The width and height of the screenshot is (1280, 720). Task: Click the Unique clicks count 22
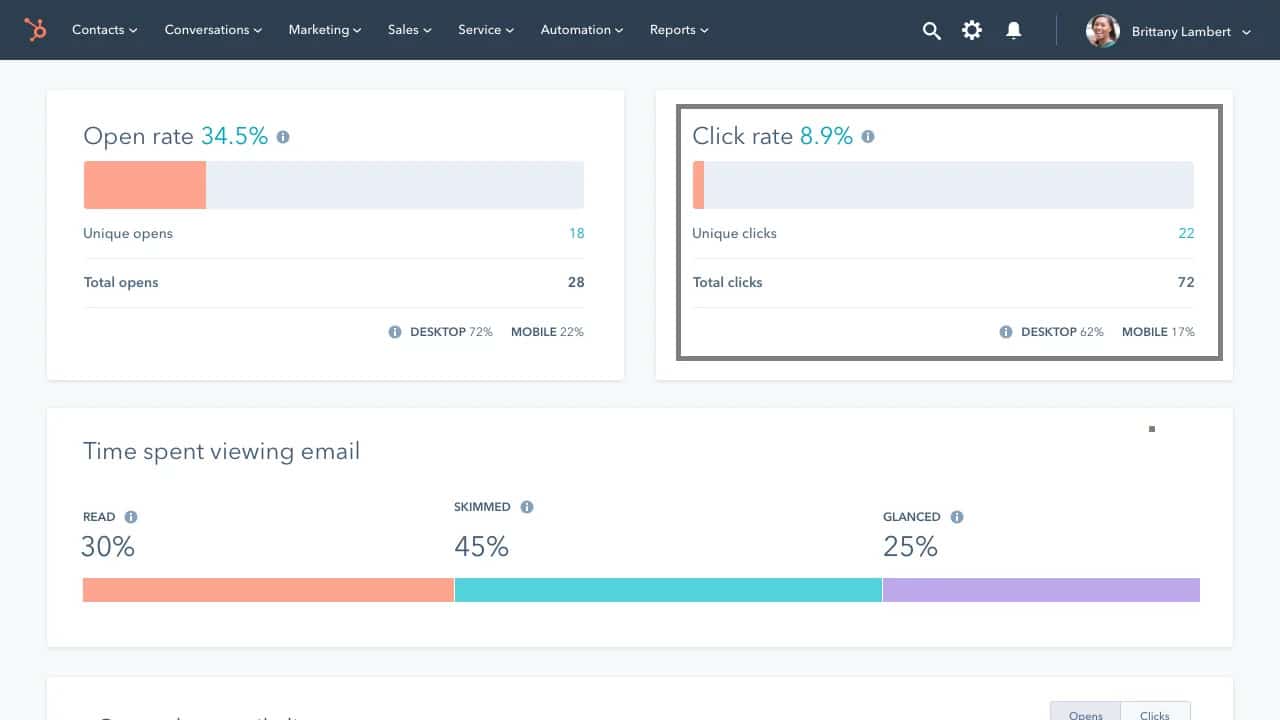(1186, 233)
